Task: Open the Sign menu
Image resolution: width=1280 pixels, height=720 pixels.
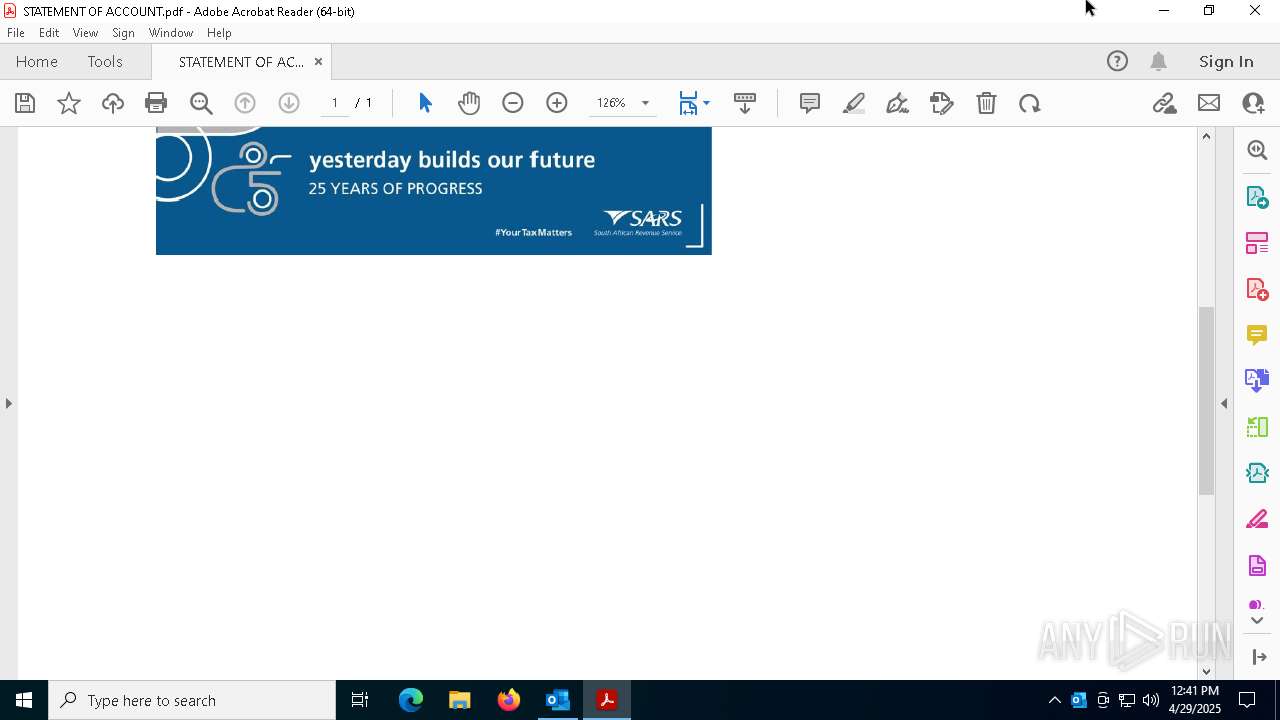Action: [123, 33]
